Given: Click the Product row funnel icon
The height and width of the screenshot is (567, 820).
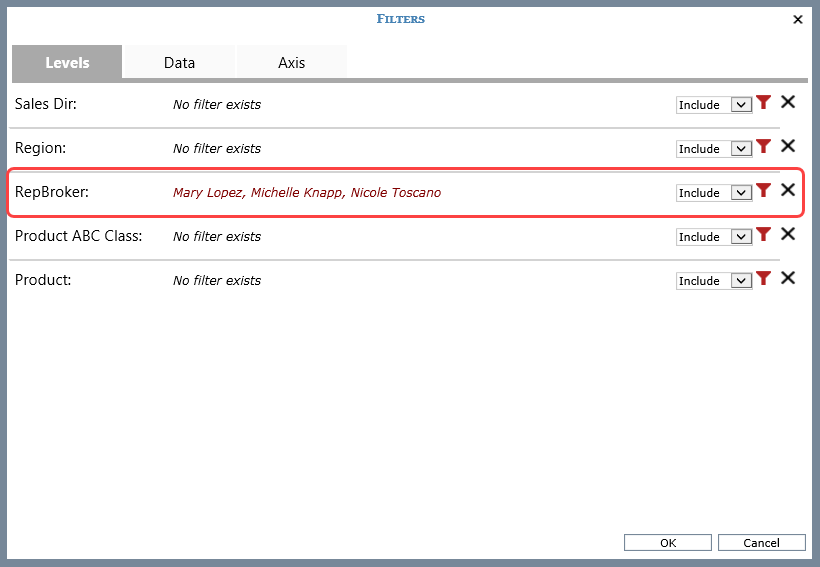Looking at the screenshot, I should (x=764, y=279).
